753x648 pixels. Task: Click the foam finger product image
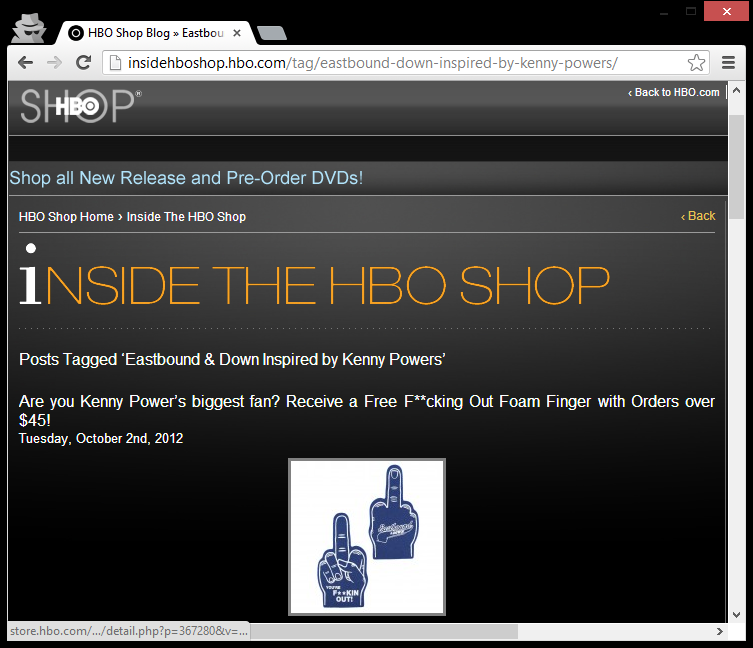367,537
